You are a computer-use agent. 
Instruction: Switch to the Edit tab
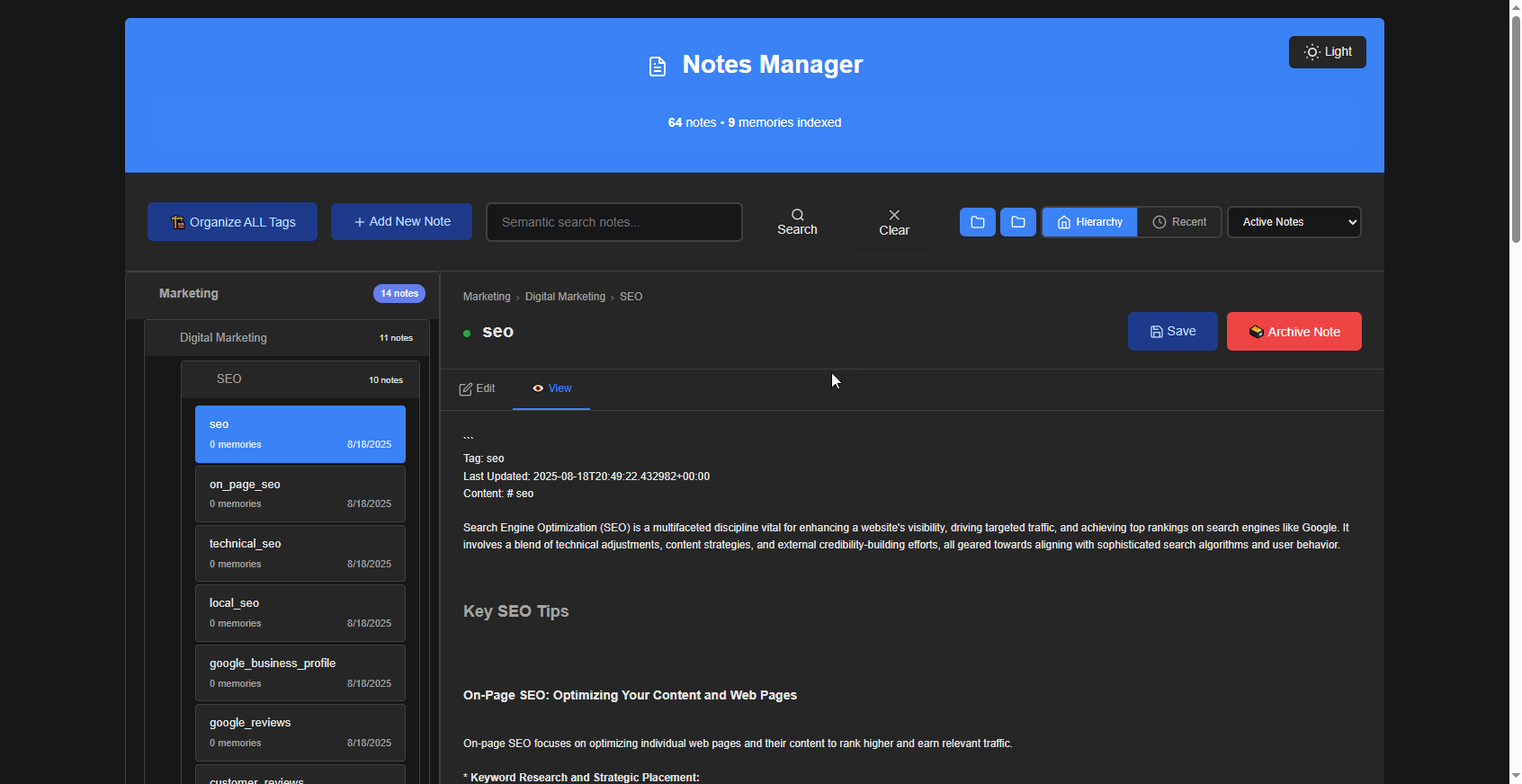[x=478, y=388]
